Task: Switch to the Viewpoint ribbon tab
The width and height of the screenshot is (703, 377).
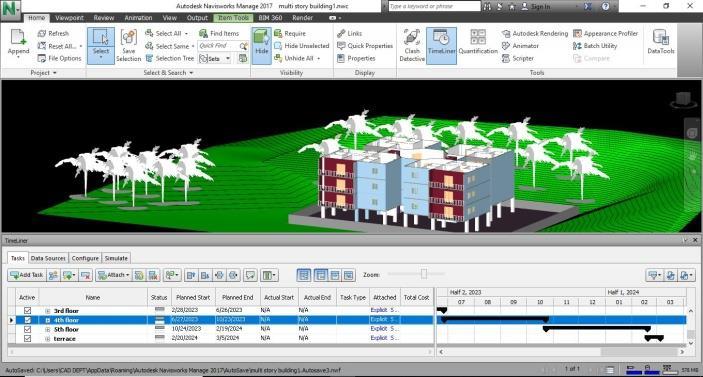Action: pyautogui.click(x=69, y=17)
